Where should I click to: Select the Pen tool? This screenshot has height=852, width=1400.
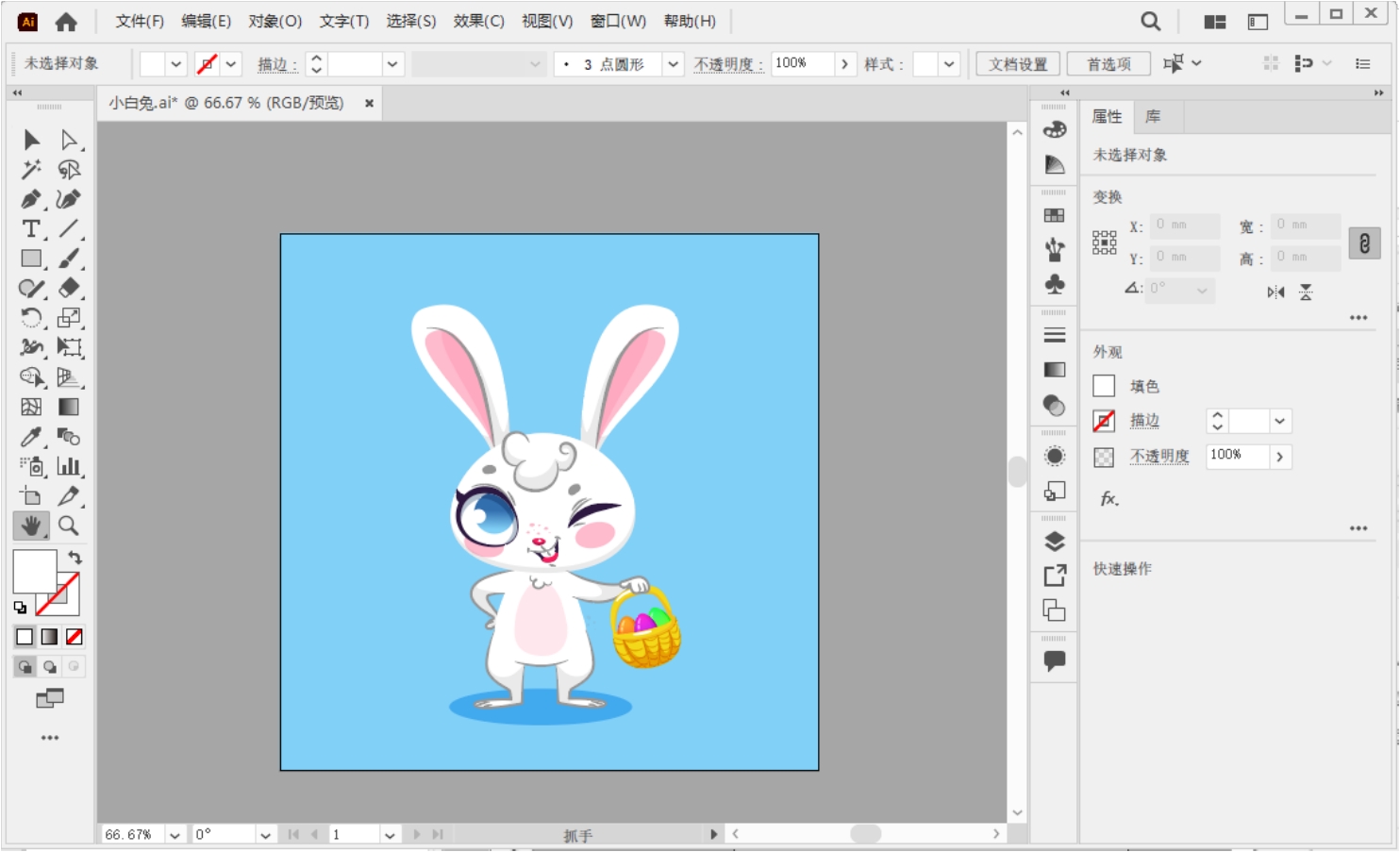(30, 199)
